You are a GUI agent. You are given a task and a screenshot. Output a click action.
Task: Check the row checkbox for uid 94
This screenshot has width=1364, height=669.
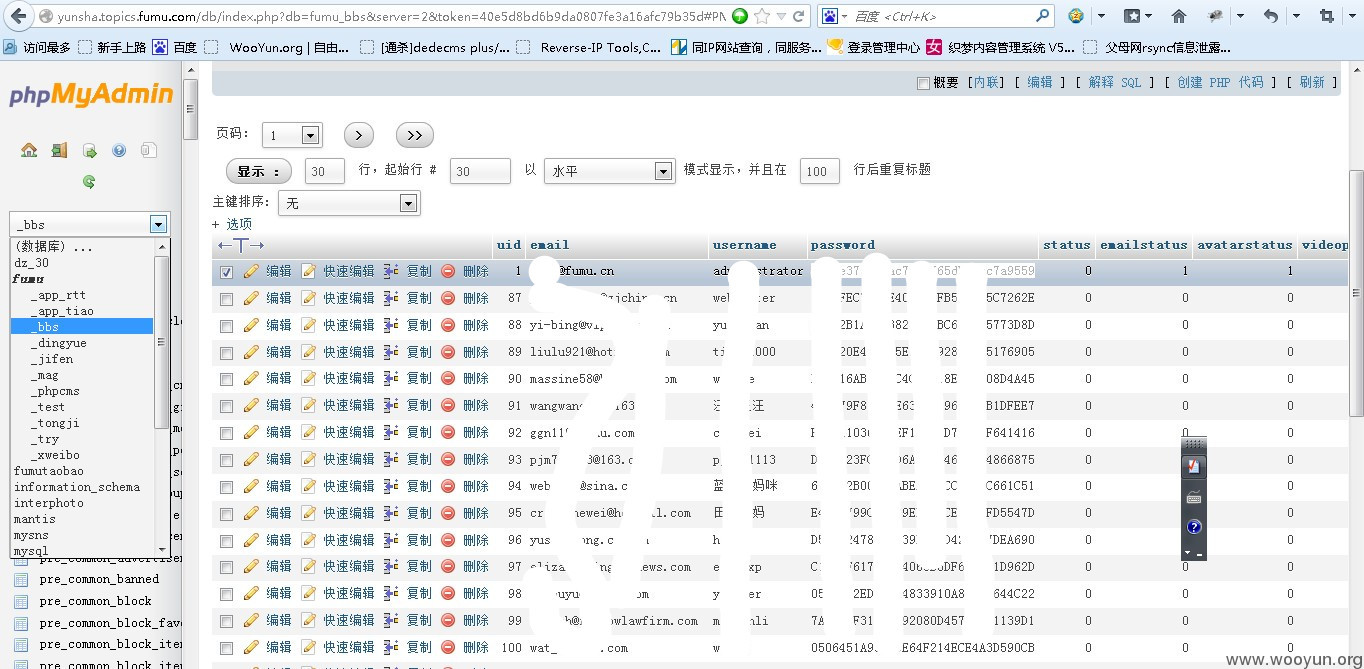tap(226, 487)
